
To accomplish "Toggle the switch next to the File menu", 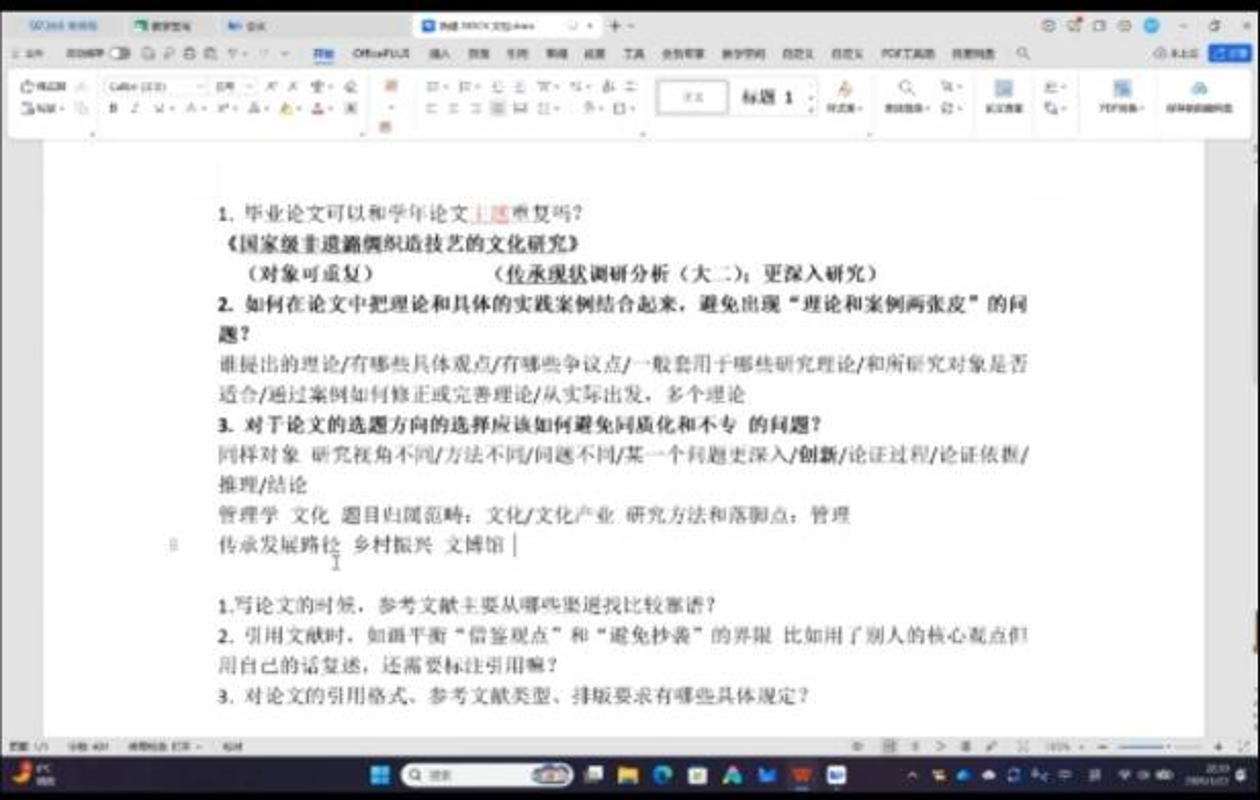I will tap(119, 53).
